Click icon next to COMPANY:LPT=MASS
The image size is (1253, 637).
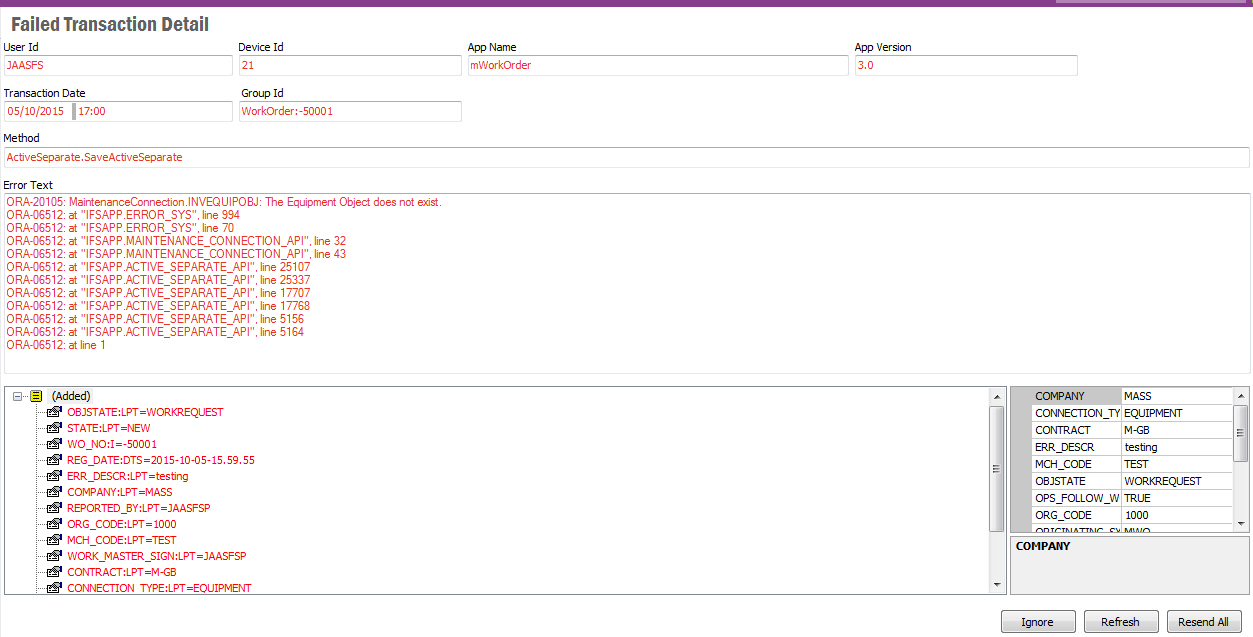point(55,492)
